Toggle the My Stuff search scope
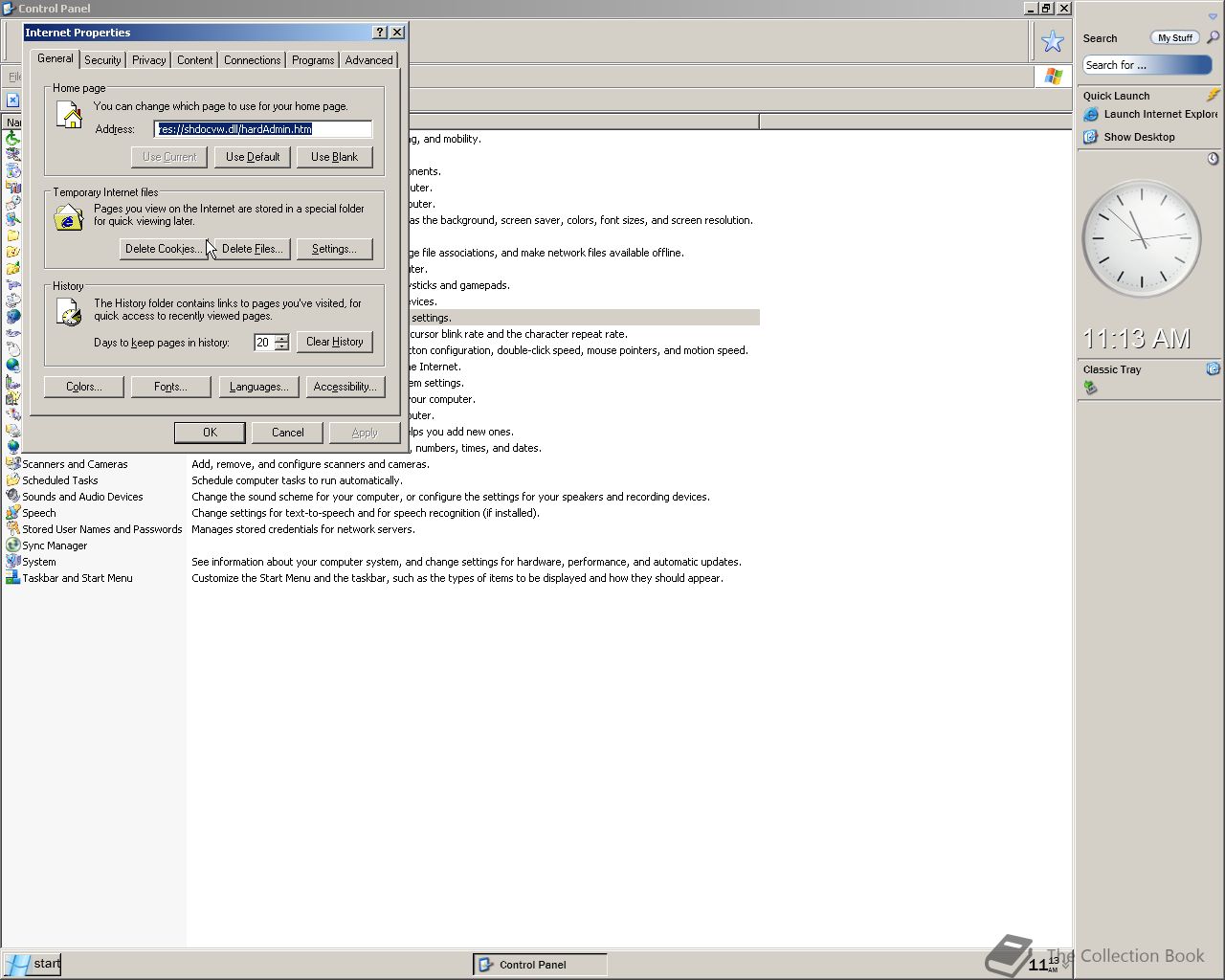Viewport: 1225px width, 980px height. [x=1174, y=38]
